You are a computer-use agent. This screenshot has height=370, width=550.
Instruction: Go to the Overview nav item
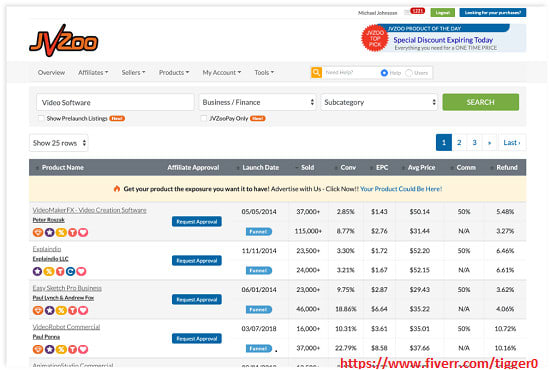click(x=51, y=73)
